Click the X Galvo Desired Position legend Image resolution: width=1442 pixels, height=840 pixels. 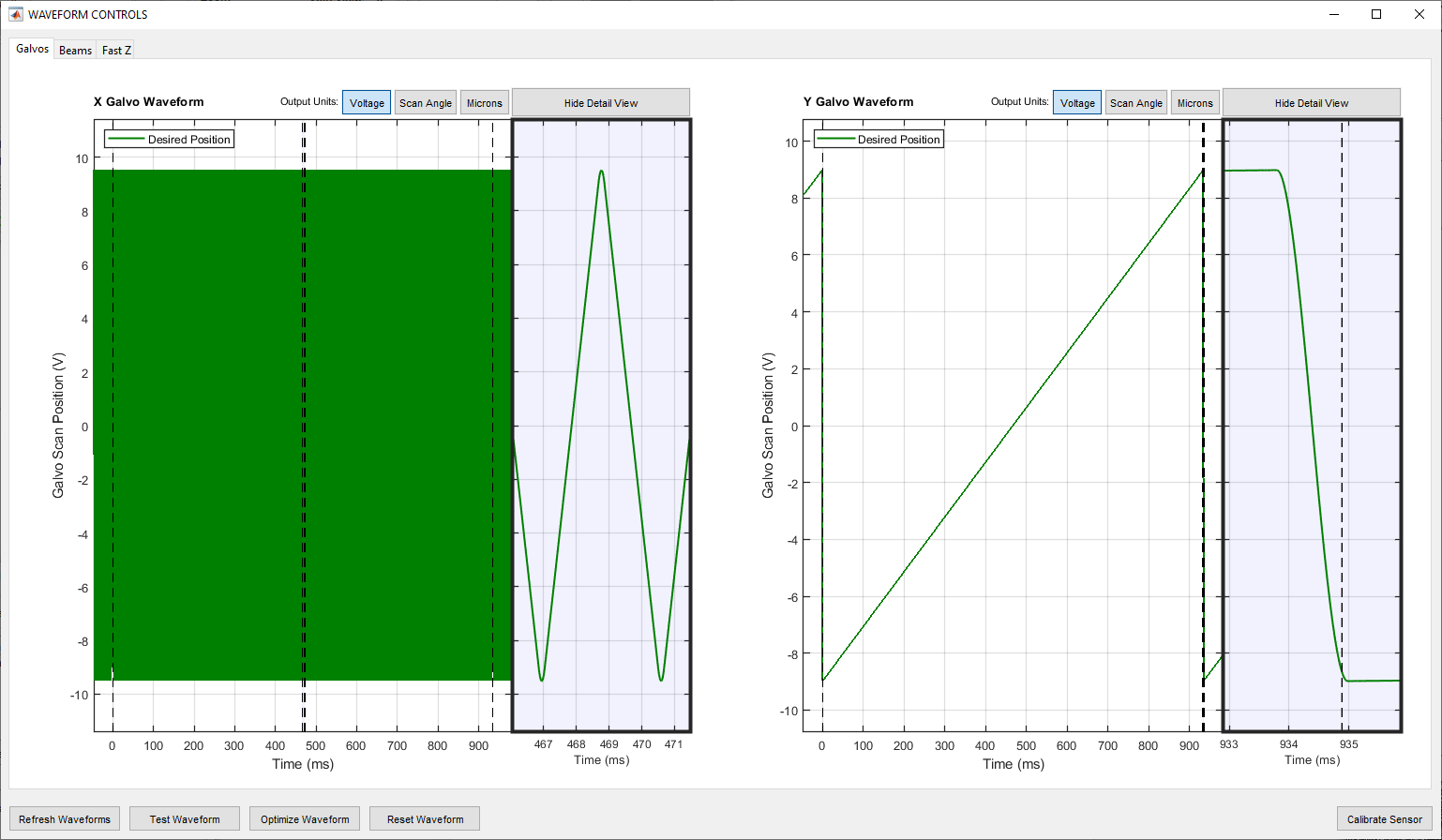pyautogui.click(x=170, y=140)
